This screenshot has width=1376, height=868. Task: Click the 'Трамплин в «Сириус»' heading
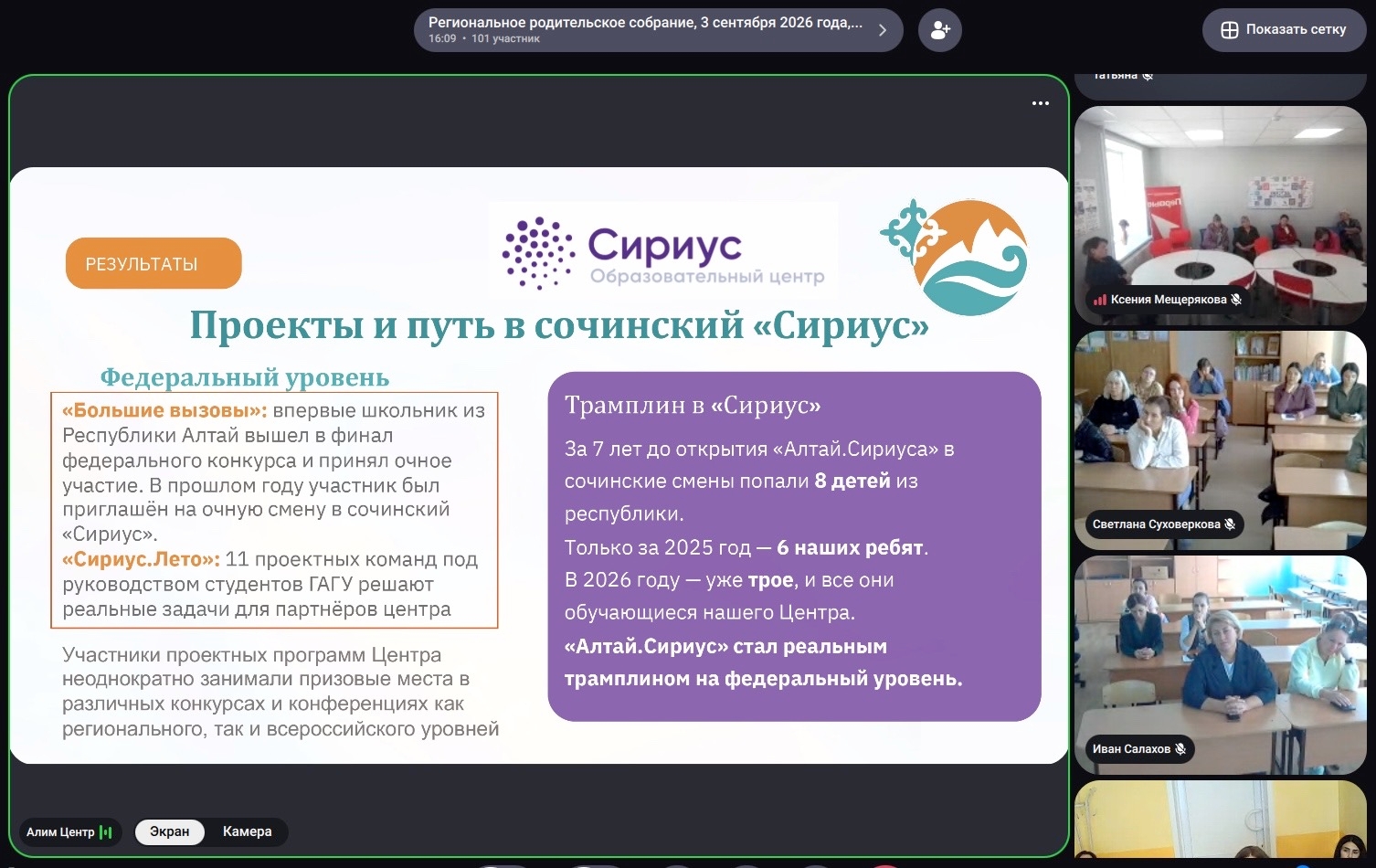click(x=693, y=405)
